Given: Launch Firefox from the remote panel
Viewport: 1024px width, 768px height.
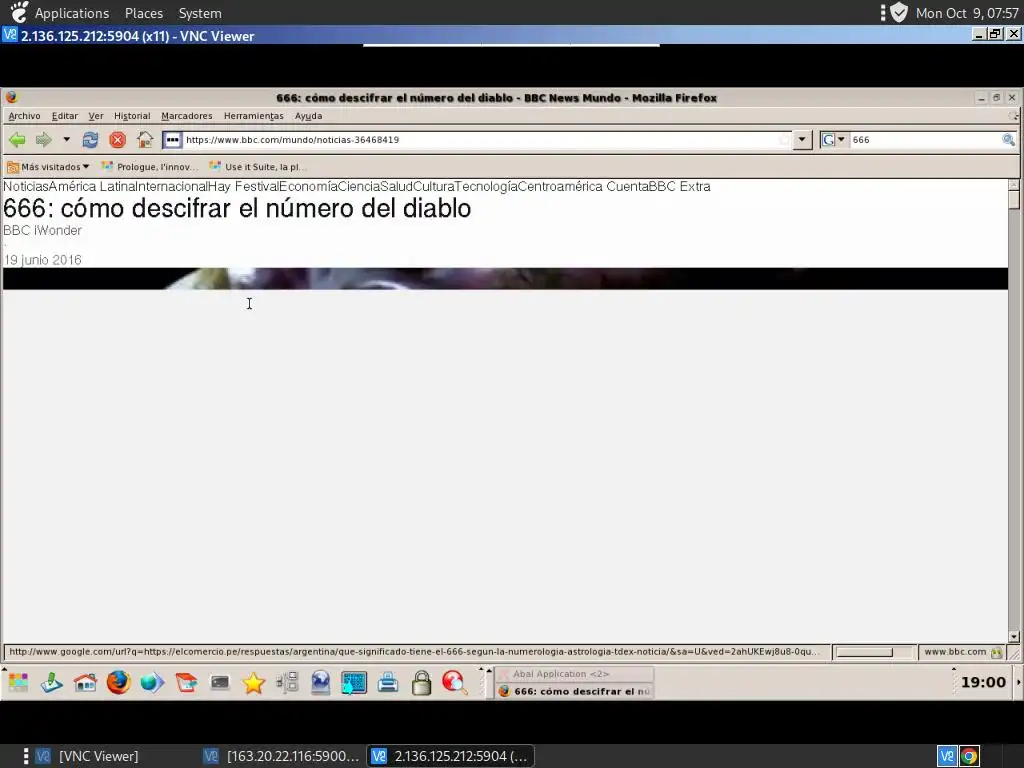Looking at the screenshot, I should tap(119, 682).
